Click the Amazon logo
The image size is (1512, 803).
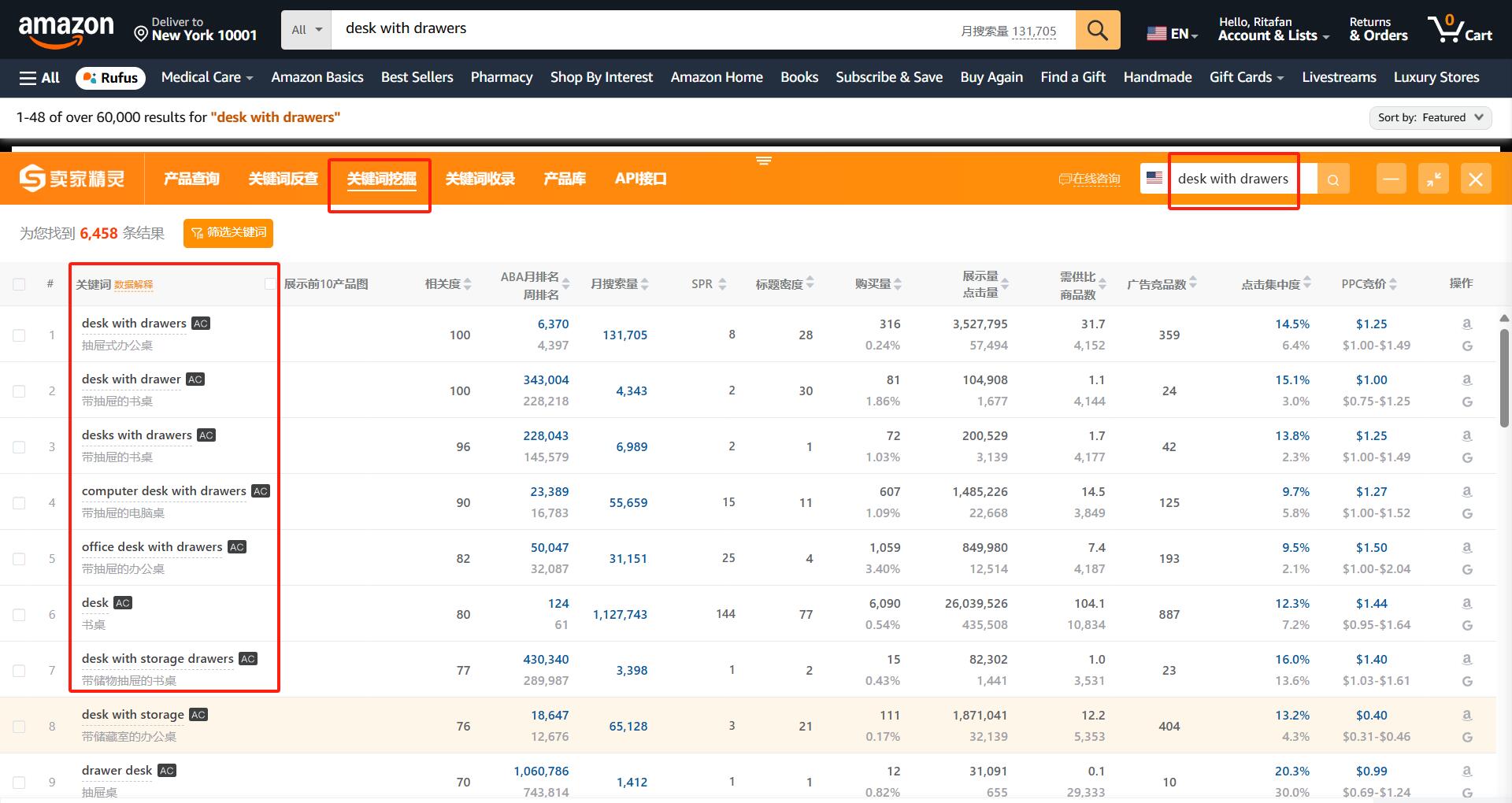pos(66,31)
